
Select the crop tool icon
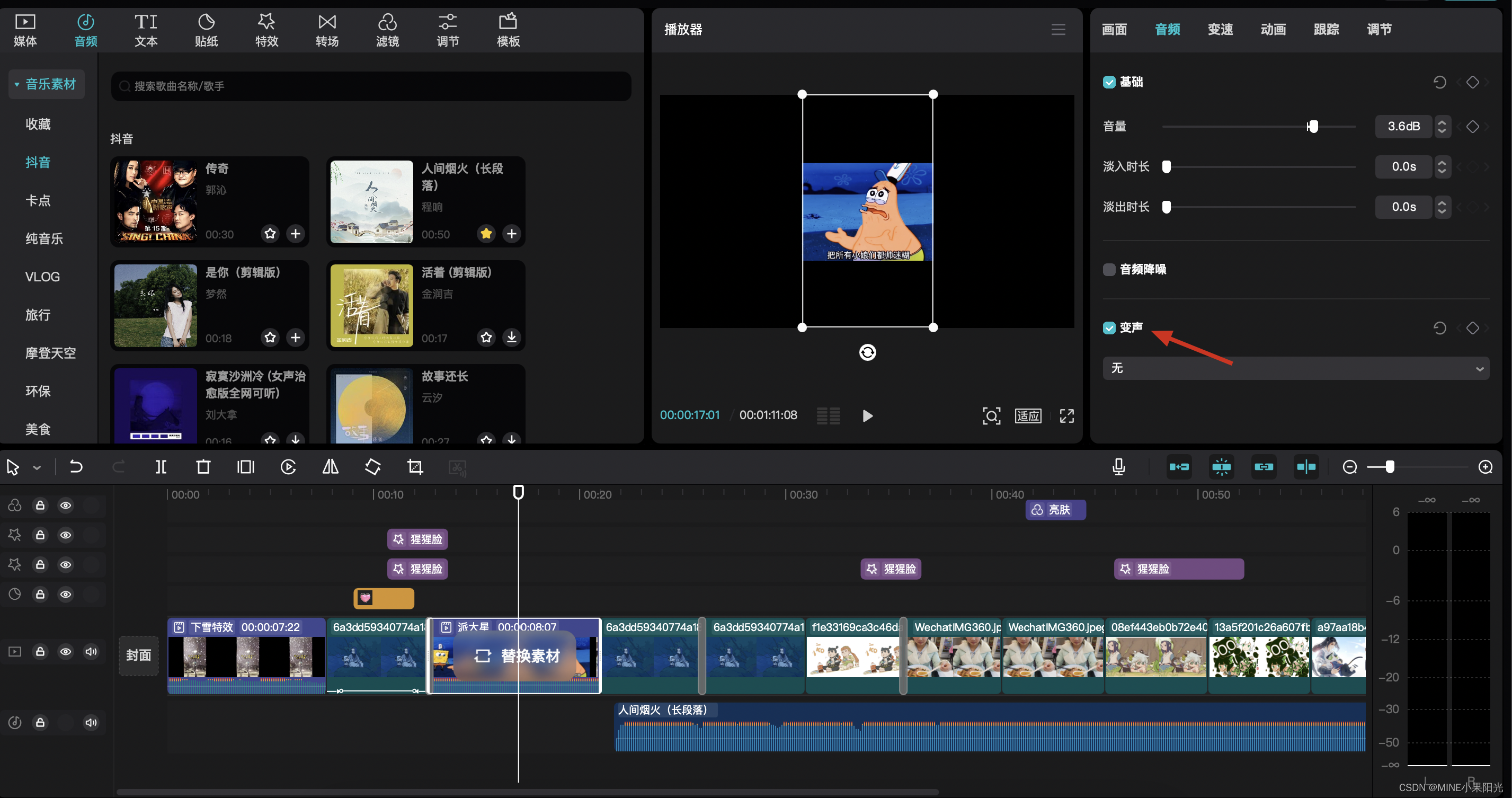[415, 467]
